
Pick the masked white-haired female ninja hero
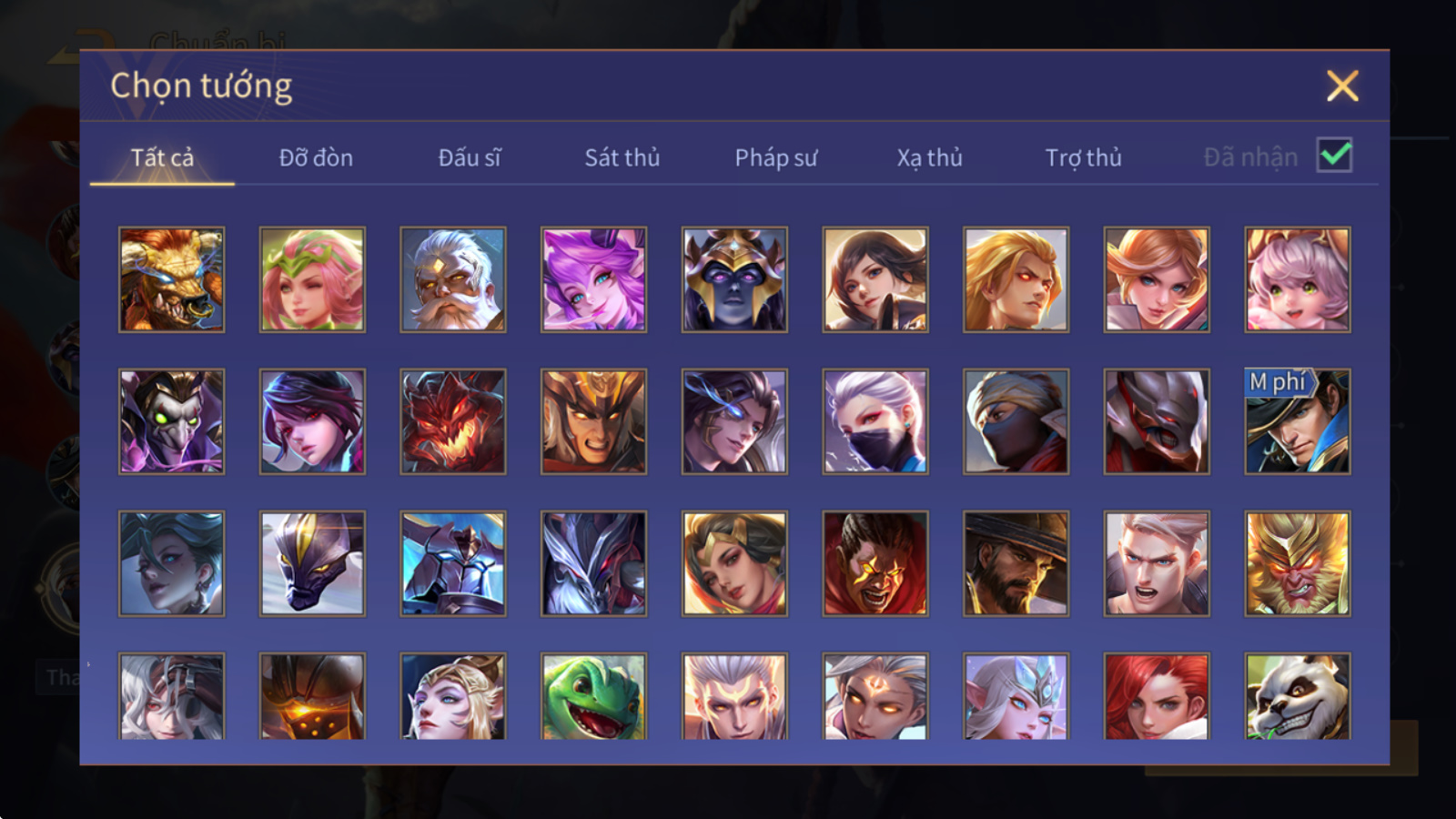tap(875, 421)
